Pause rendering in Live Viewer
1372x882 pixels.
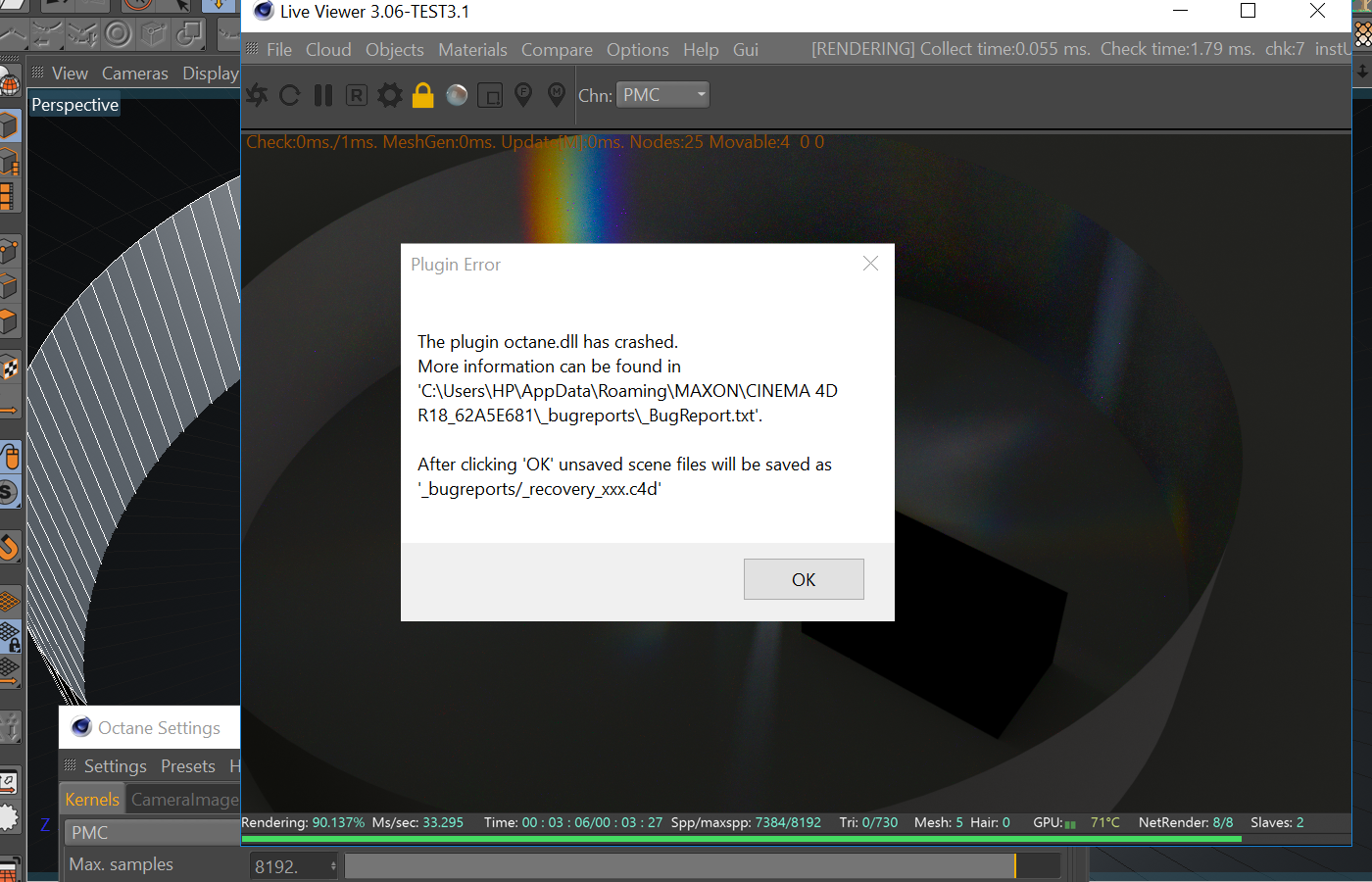click(x=323, y=95)
